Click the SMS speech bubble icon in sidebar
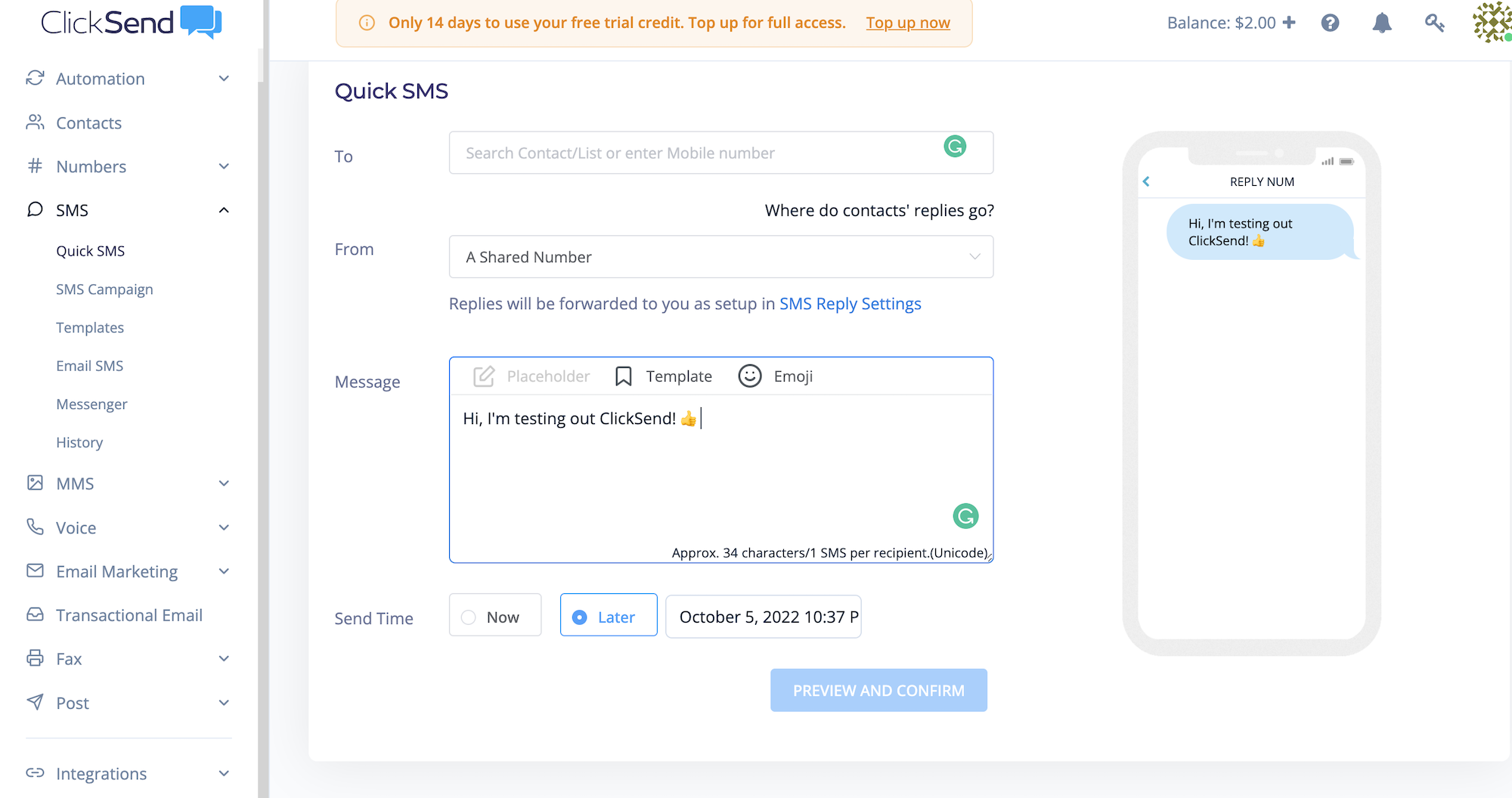 pos(35,209)
